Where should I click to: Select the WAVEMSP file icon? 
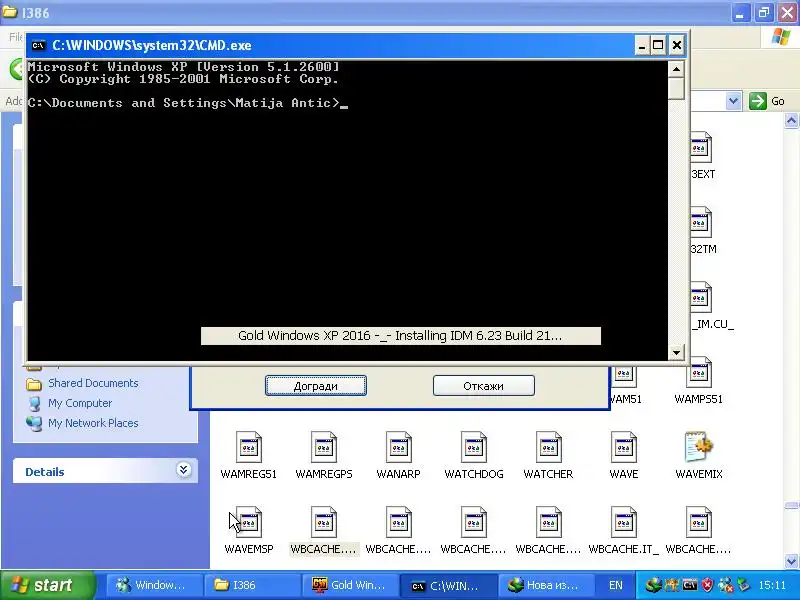248,522
